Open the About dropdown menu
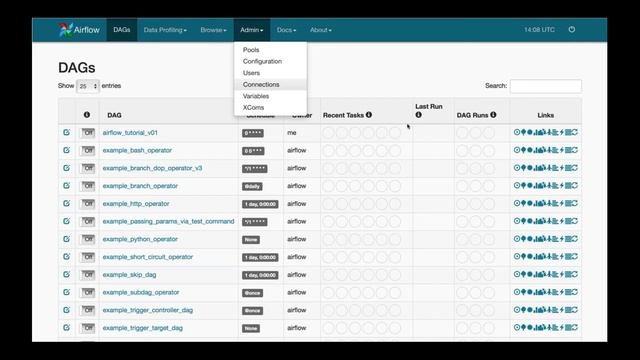640x360 pixels. click(320, 30)
